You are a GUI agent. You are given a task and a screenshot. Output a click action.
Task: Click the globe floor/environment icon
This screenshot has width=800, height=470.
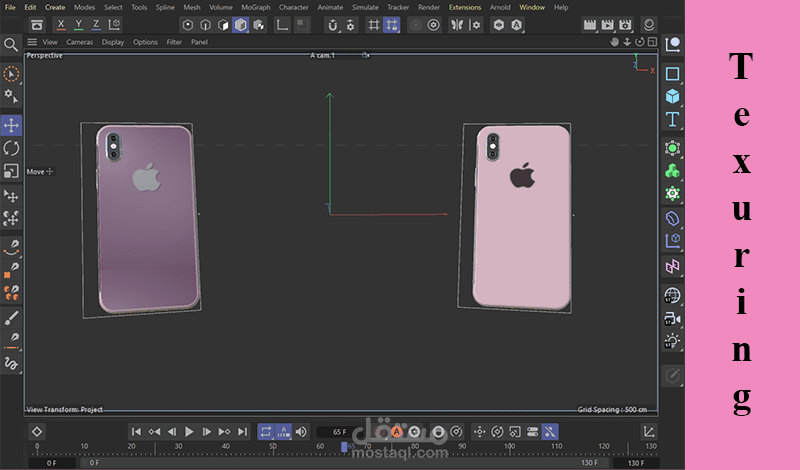click(672, 295)
